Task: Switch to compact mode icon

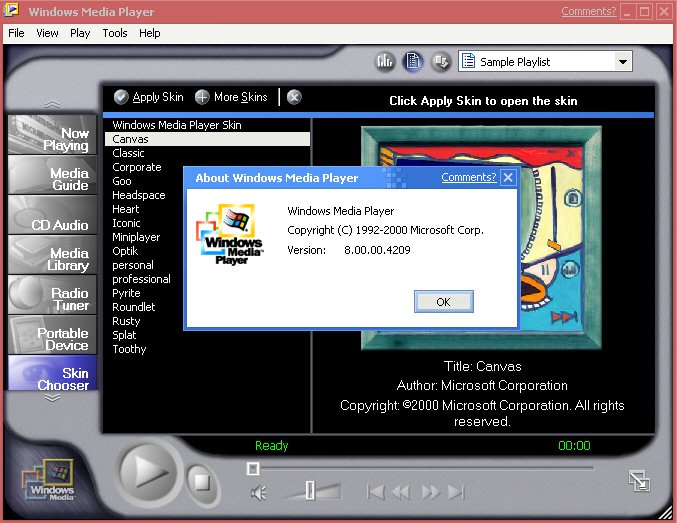Action: point(639,481)
